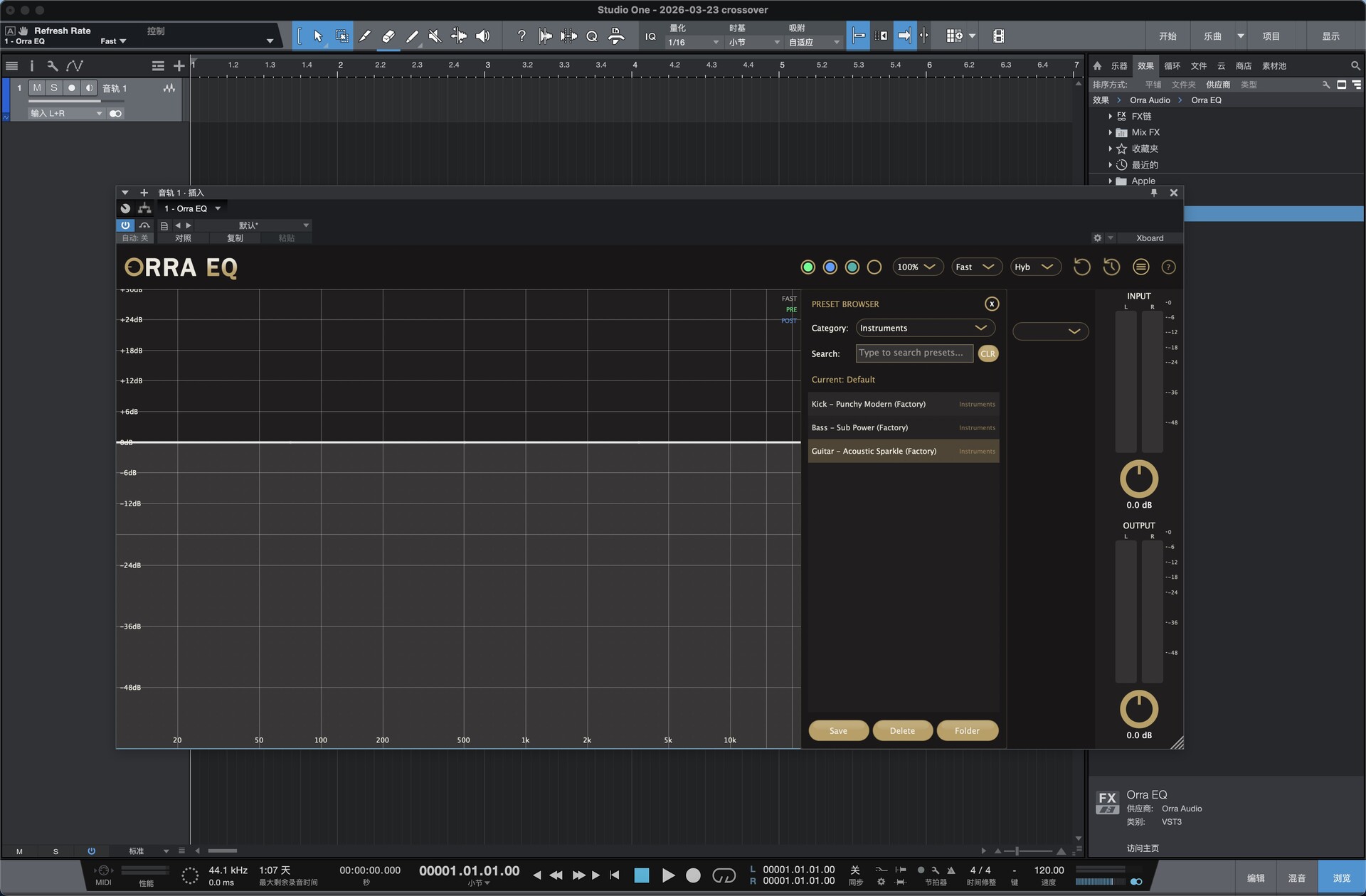Open the Hyb mode dropdown
The width and height of the screenshot is (1366, 896).
coord(1035,267)
